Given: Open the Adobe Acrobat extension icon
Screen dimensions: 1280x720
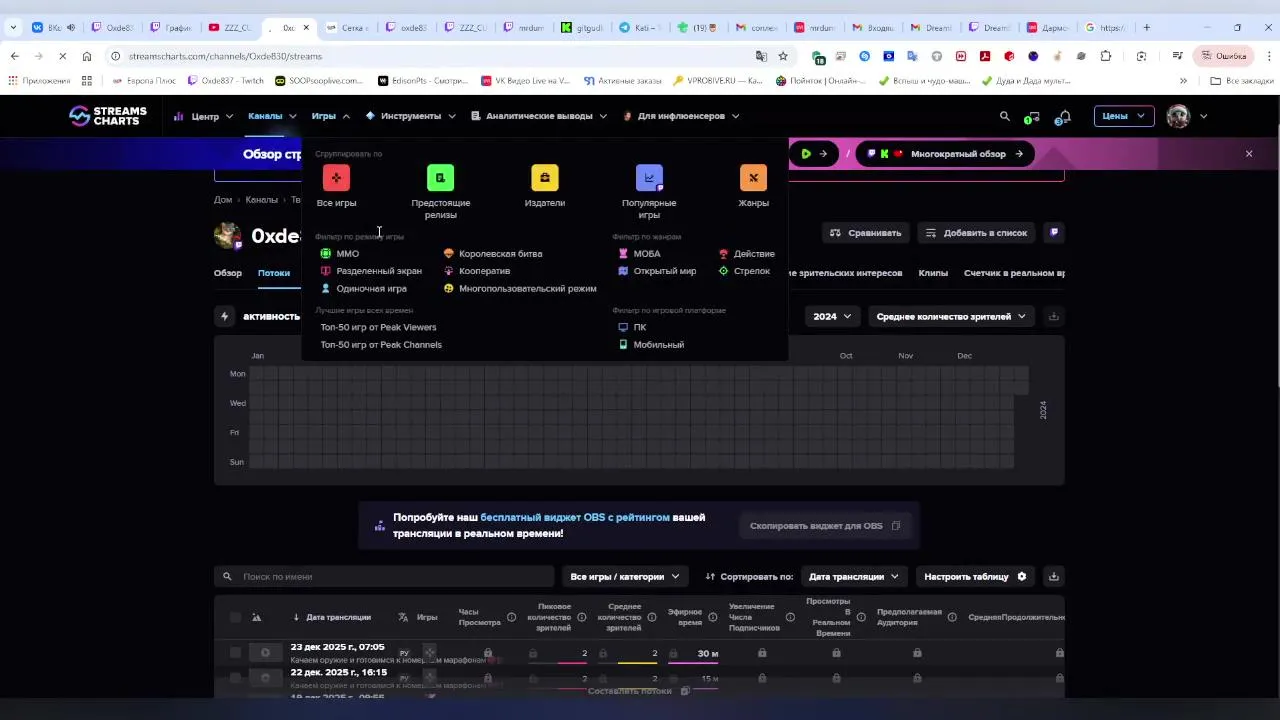Looking at the screenshot, I should (985, 56).
